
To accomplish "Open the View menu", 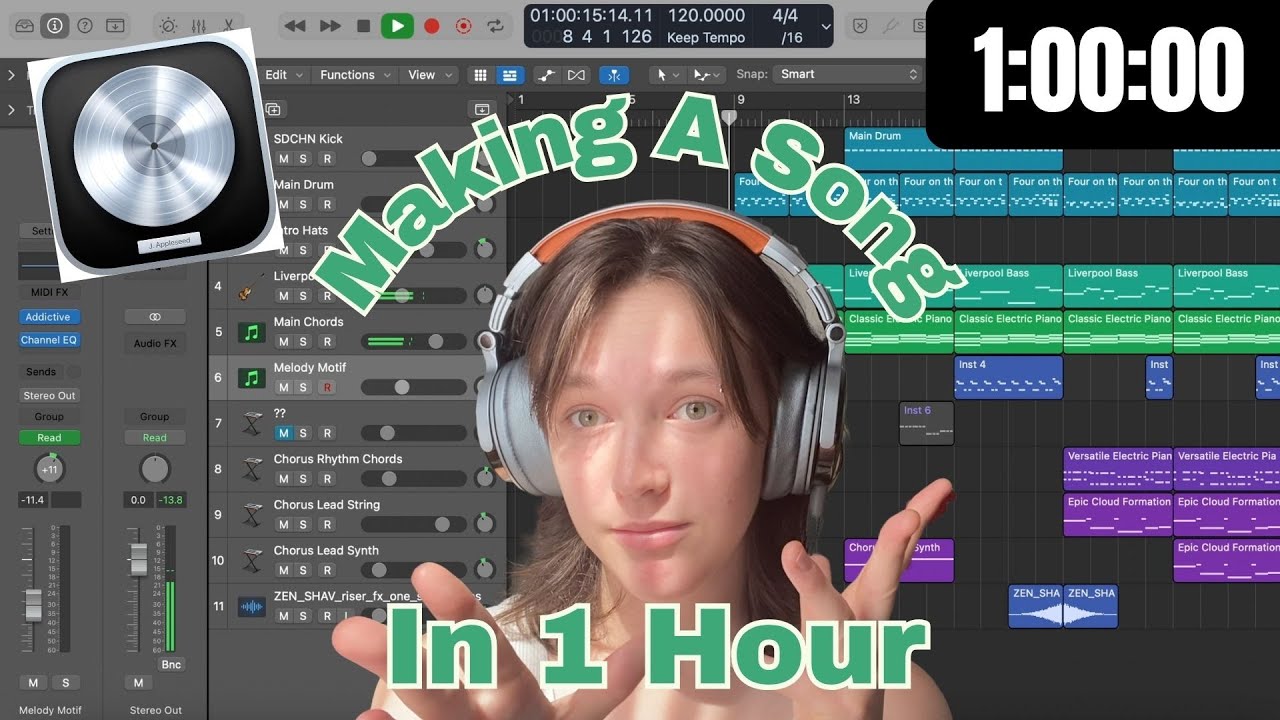I will (430, 75).
